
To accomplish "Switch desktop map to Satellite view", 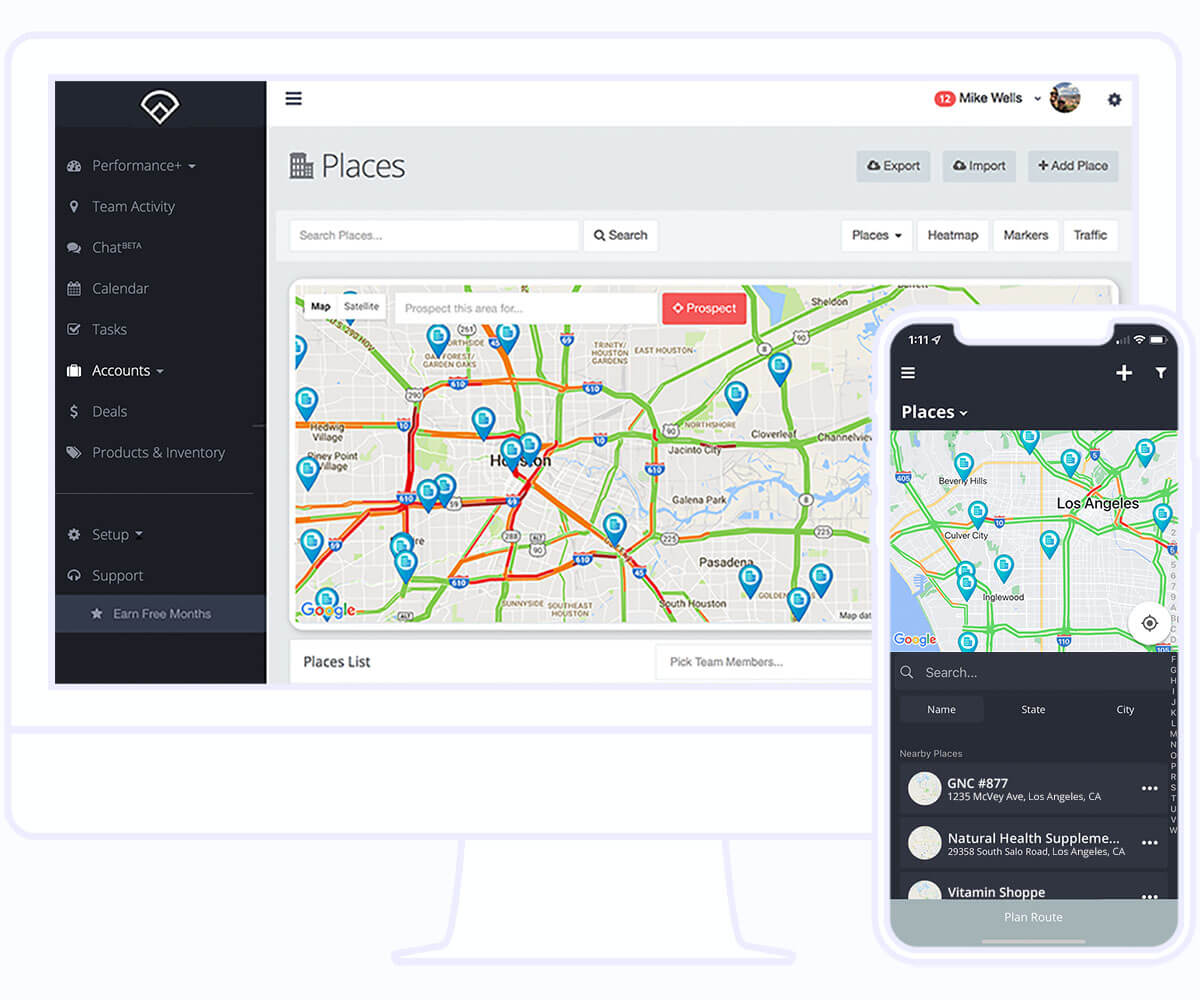I will coord(361,307).
